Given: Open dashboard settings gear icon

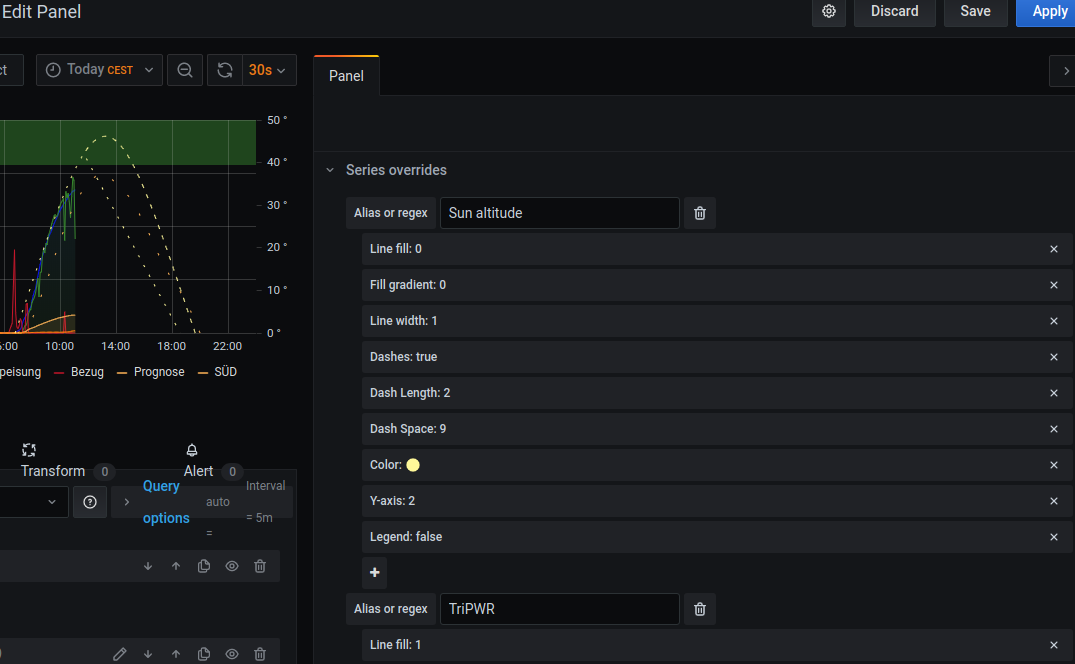Looking at the screenshot, I should tap(829, 11).
